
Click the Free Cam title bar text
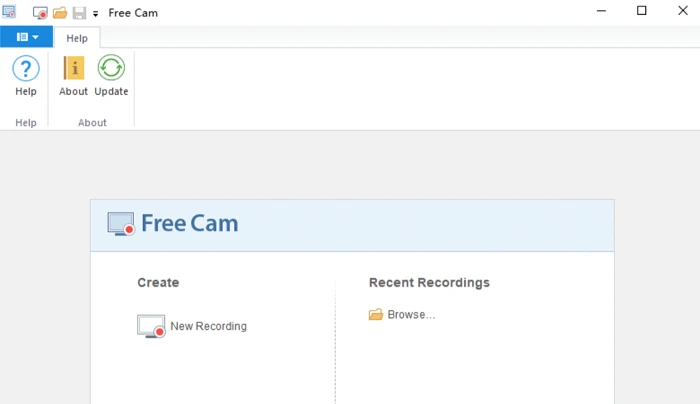click(x=133, y=13)
